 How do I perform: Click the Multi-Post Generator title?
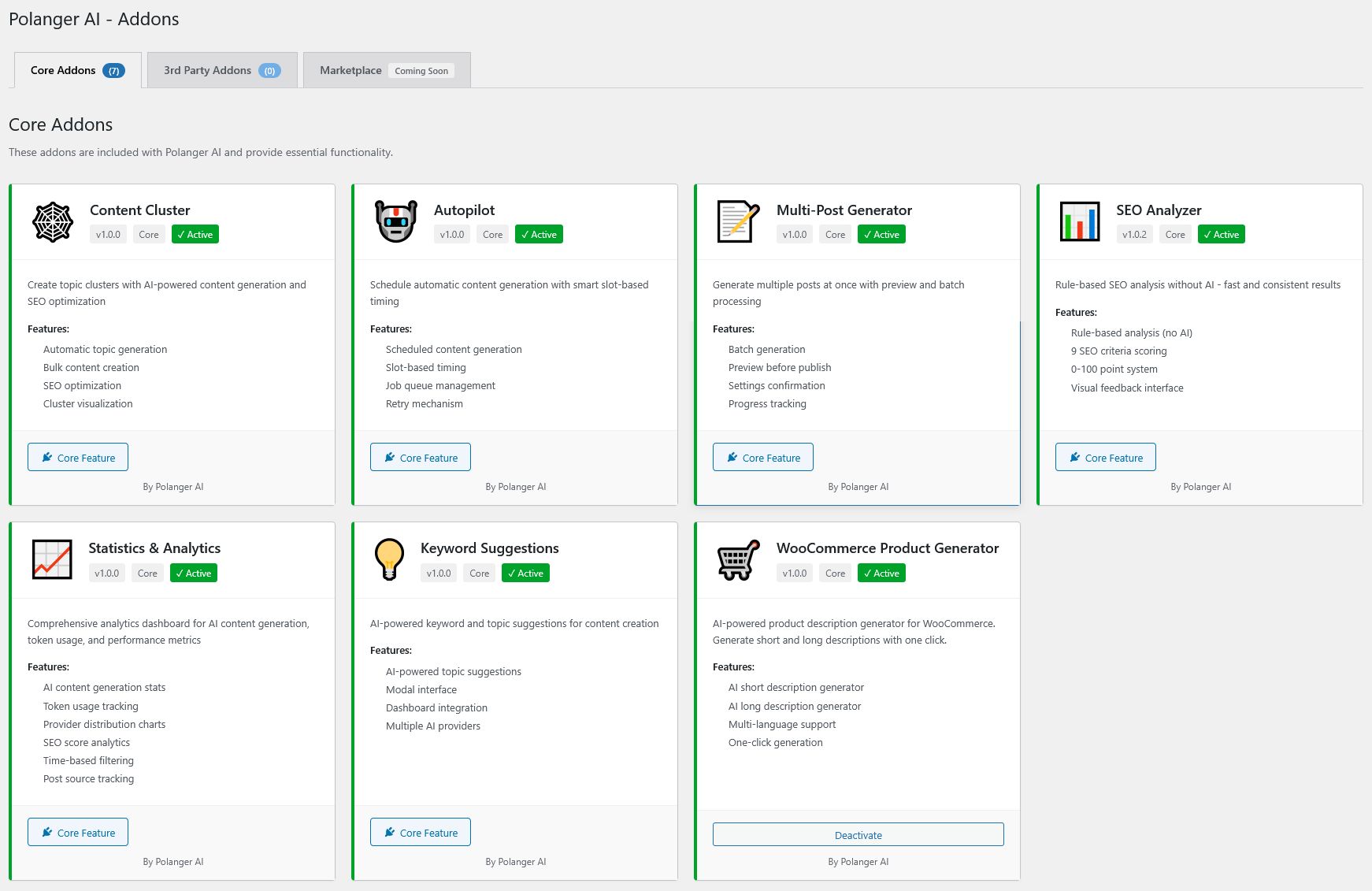pos(844,210)
